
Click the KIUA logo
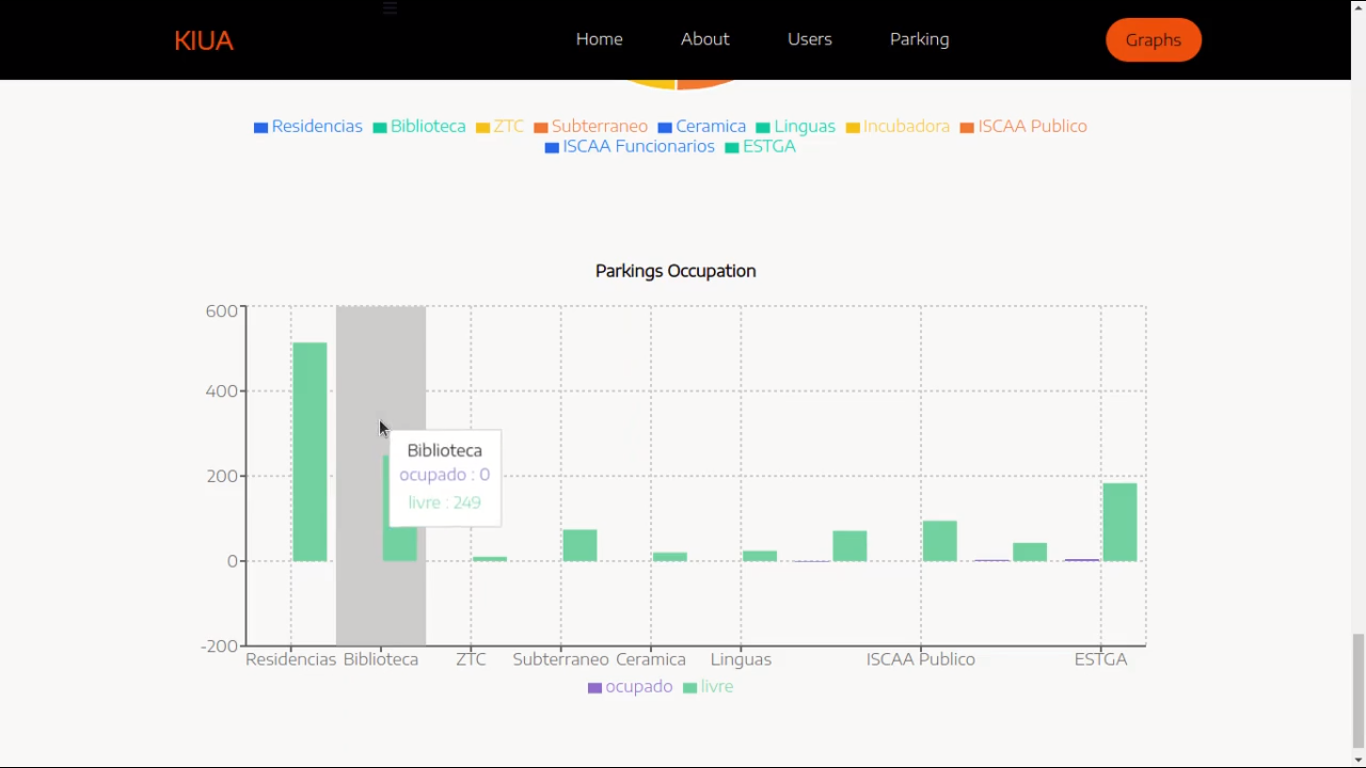[x=203, y=40]
